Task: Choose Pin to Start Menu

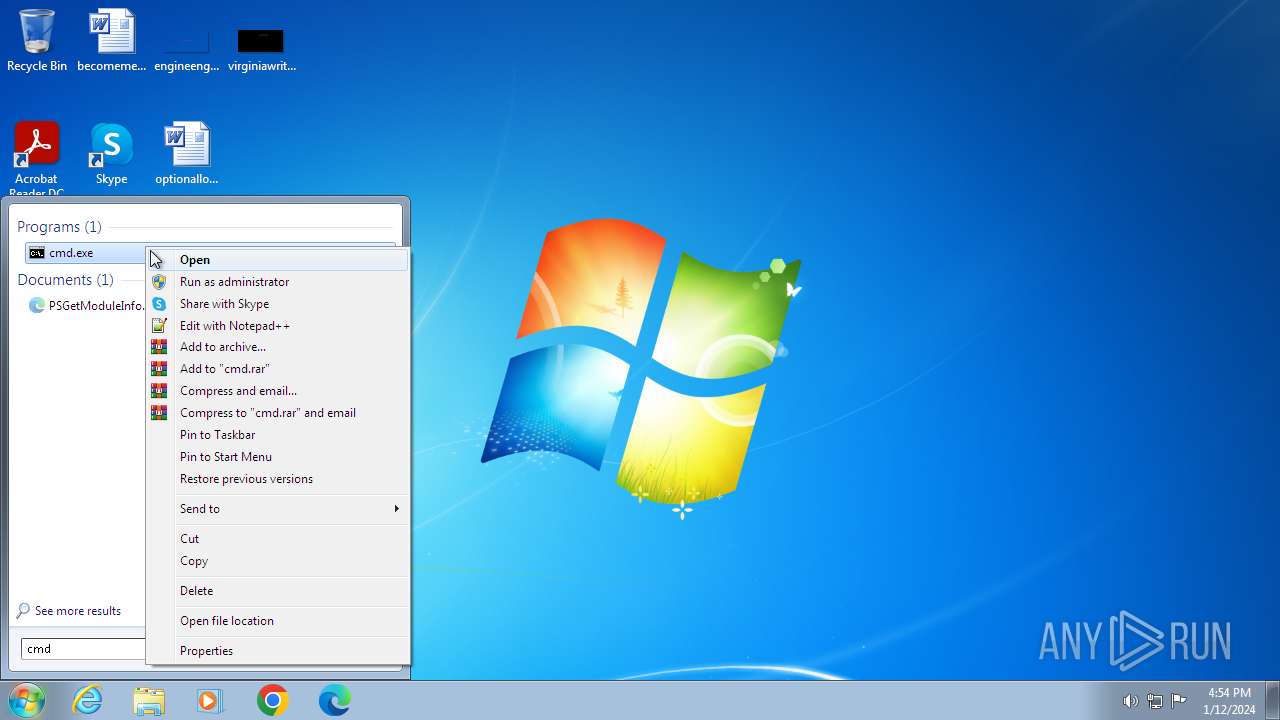Action: [278, 457]
